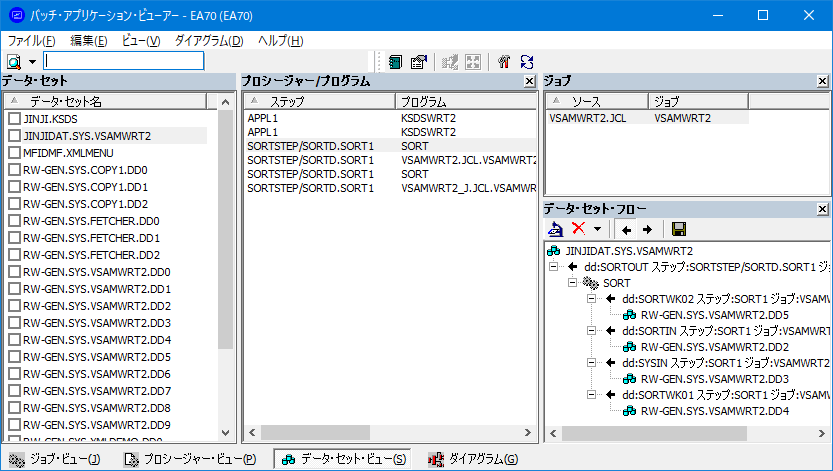Sort by ステップ column header
The height and width of the screenshot is (471, 833).
(x=320, y=101)
